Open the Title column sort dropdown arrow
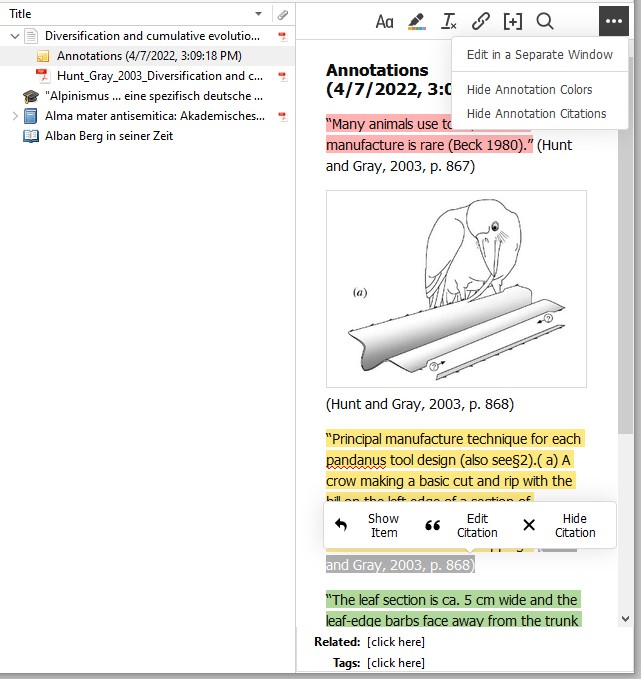 pyautogui.click(x=259, y=15)
